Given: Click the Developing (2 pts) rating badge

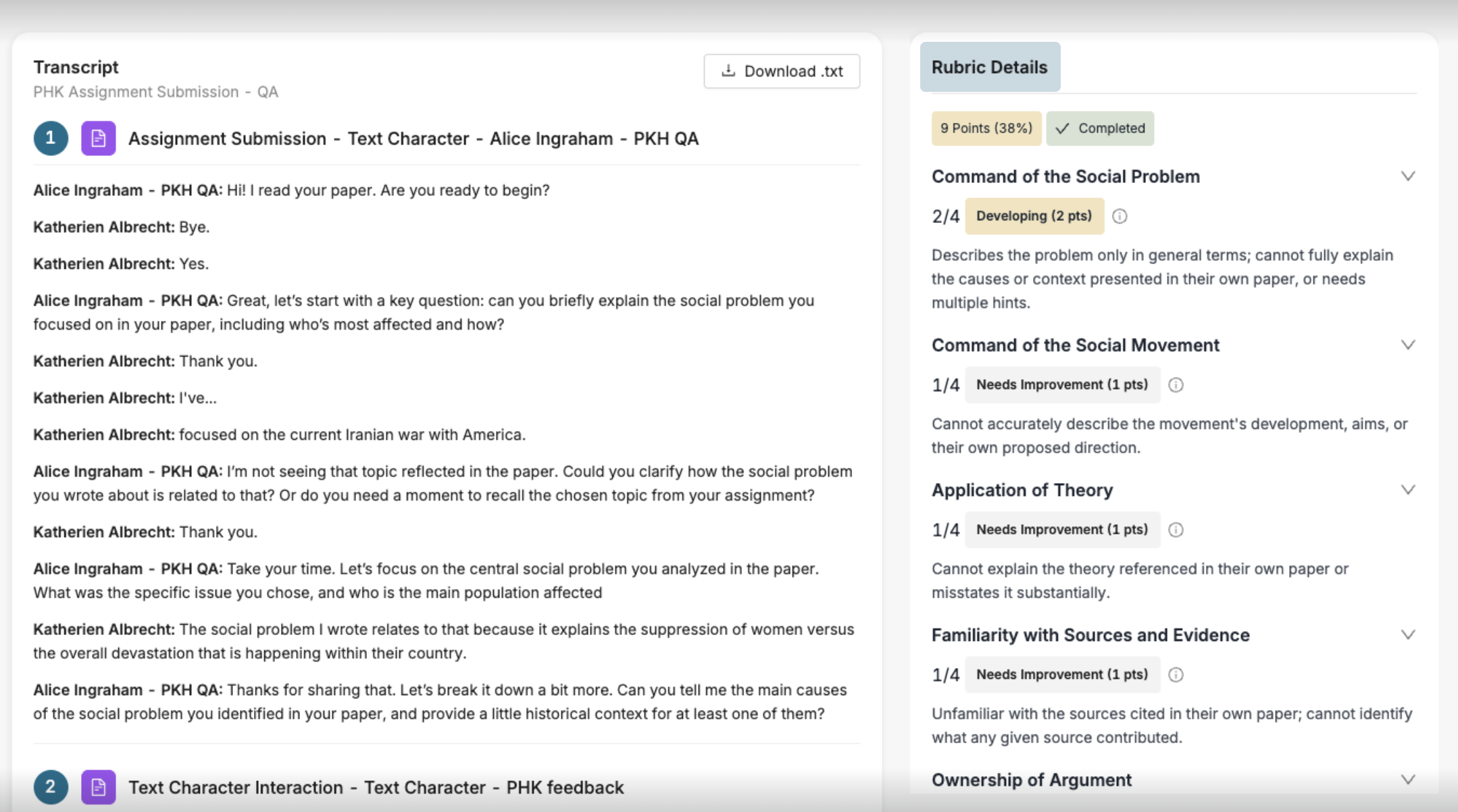Looking at the screenshot, I should 1034,216.
